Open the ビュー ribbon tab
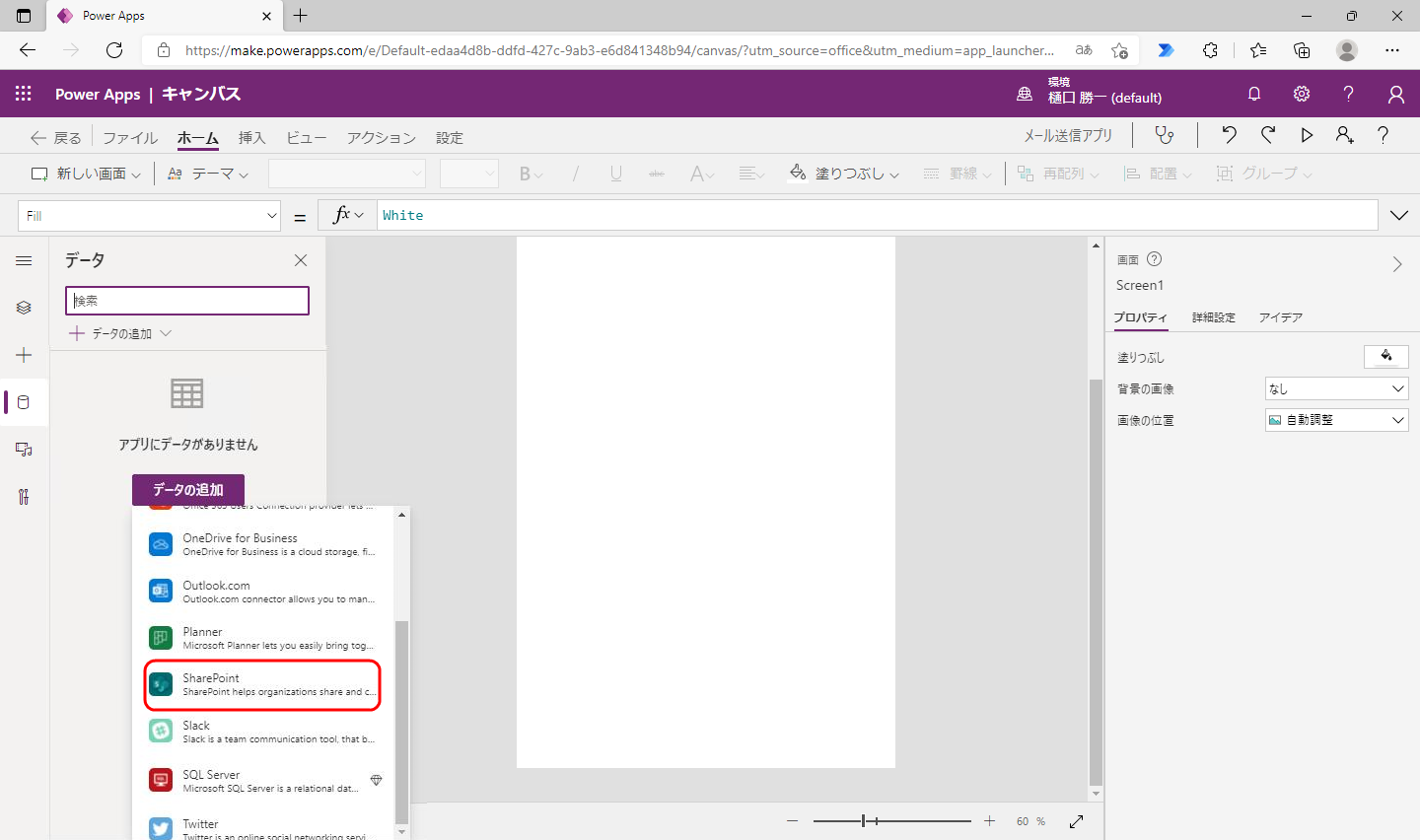The image size is (1420, 840). tap(306, 138)
